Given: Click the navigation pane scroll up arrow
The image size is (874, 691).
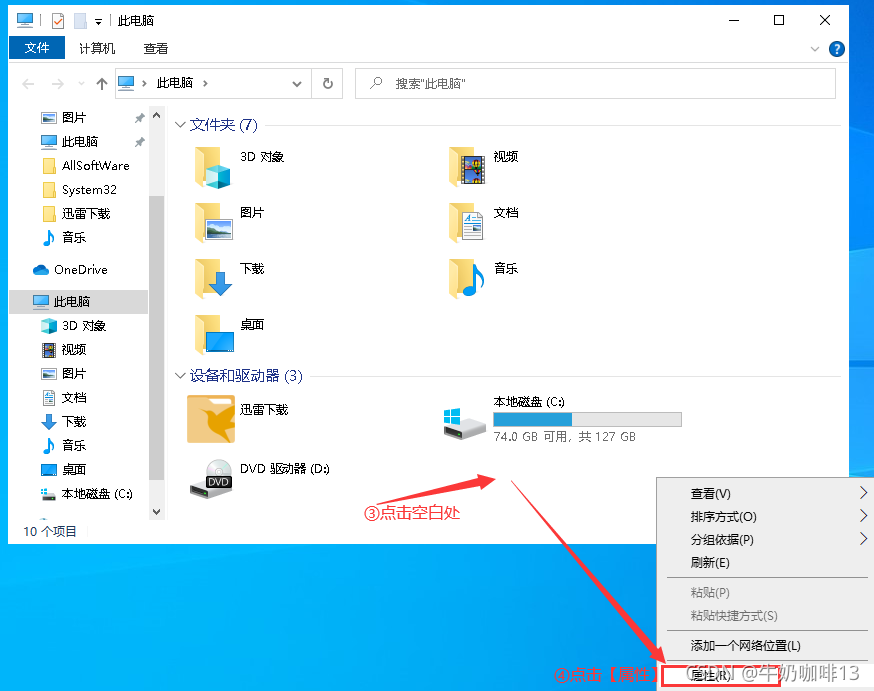Looking at the screenshot, I should 157,116.
